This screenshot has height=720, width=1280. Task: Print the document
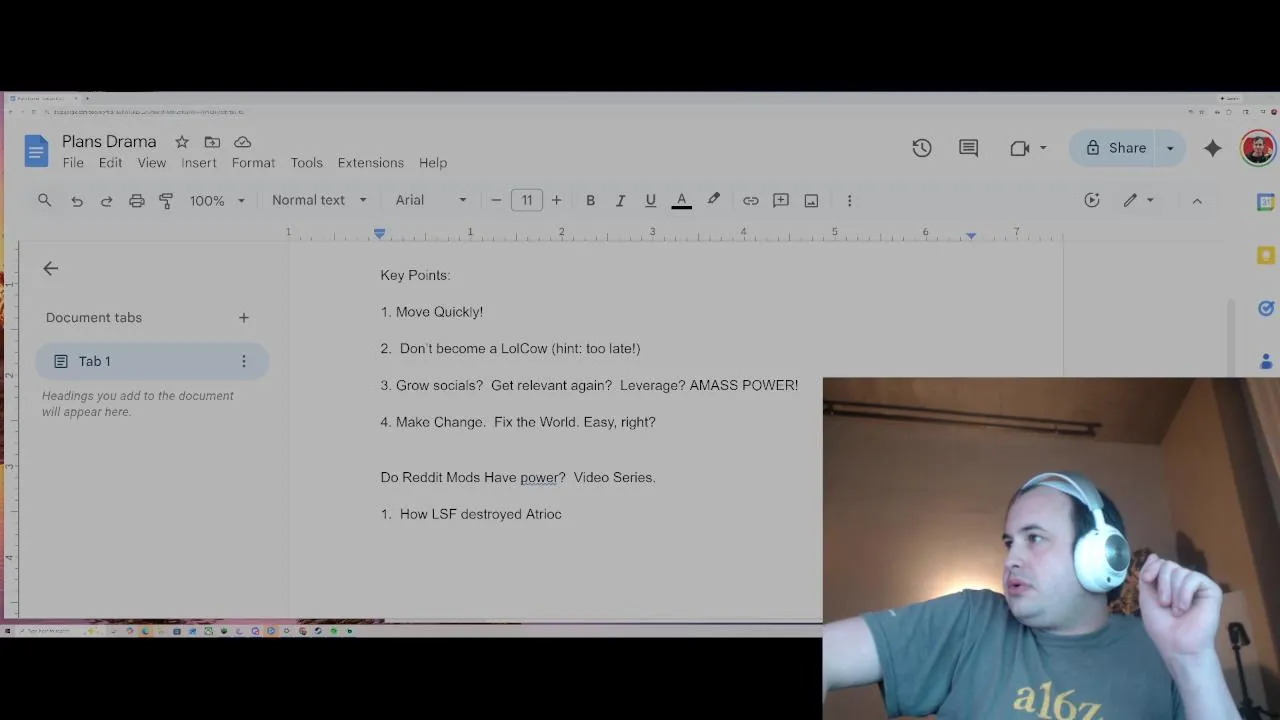(136, 200)
